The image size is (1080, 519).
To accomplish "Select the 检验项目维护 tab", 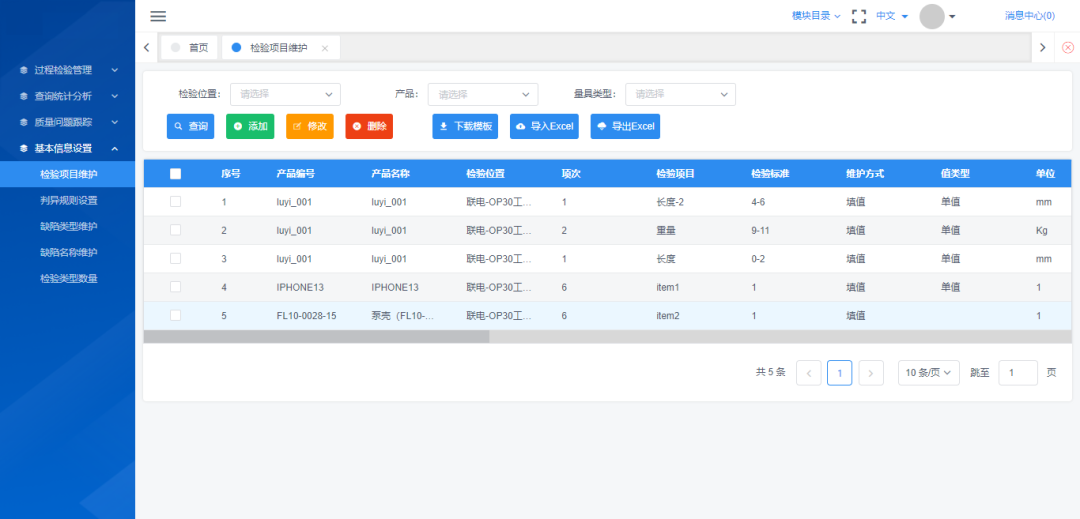I will pos(279,47).
